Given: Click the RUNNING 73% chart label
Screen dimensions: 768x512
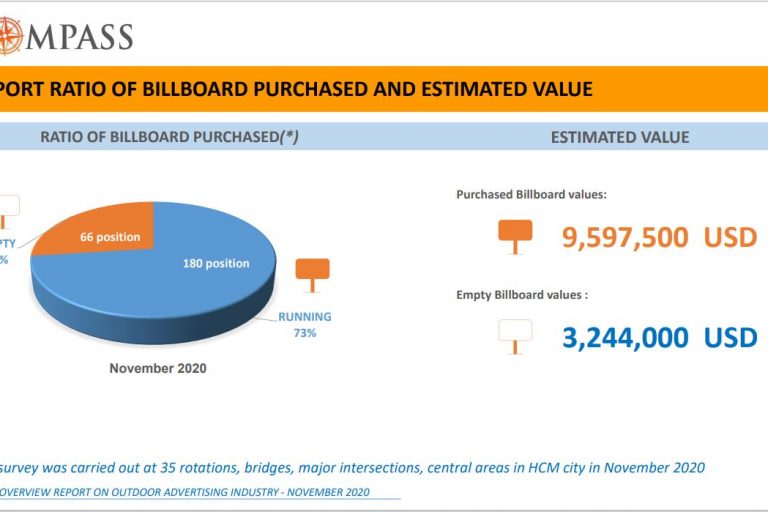Looking at the screenshot, I should 304,324.
